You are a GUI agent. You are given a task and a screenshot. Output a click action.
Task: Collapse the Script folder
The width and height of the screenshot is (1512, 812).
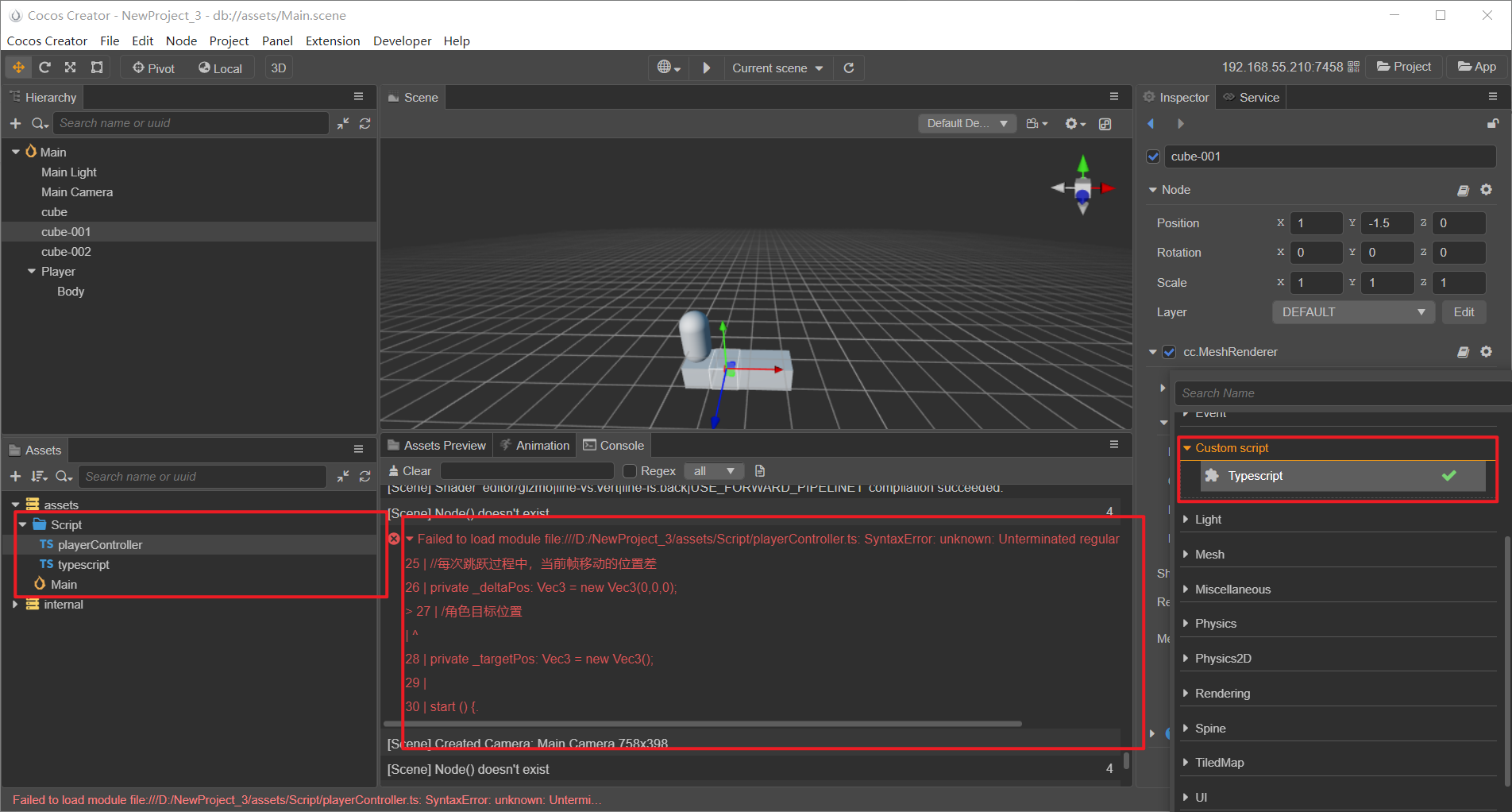point(23,524)
